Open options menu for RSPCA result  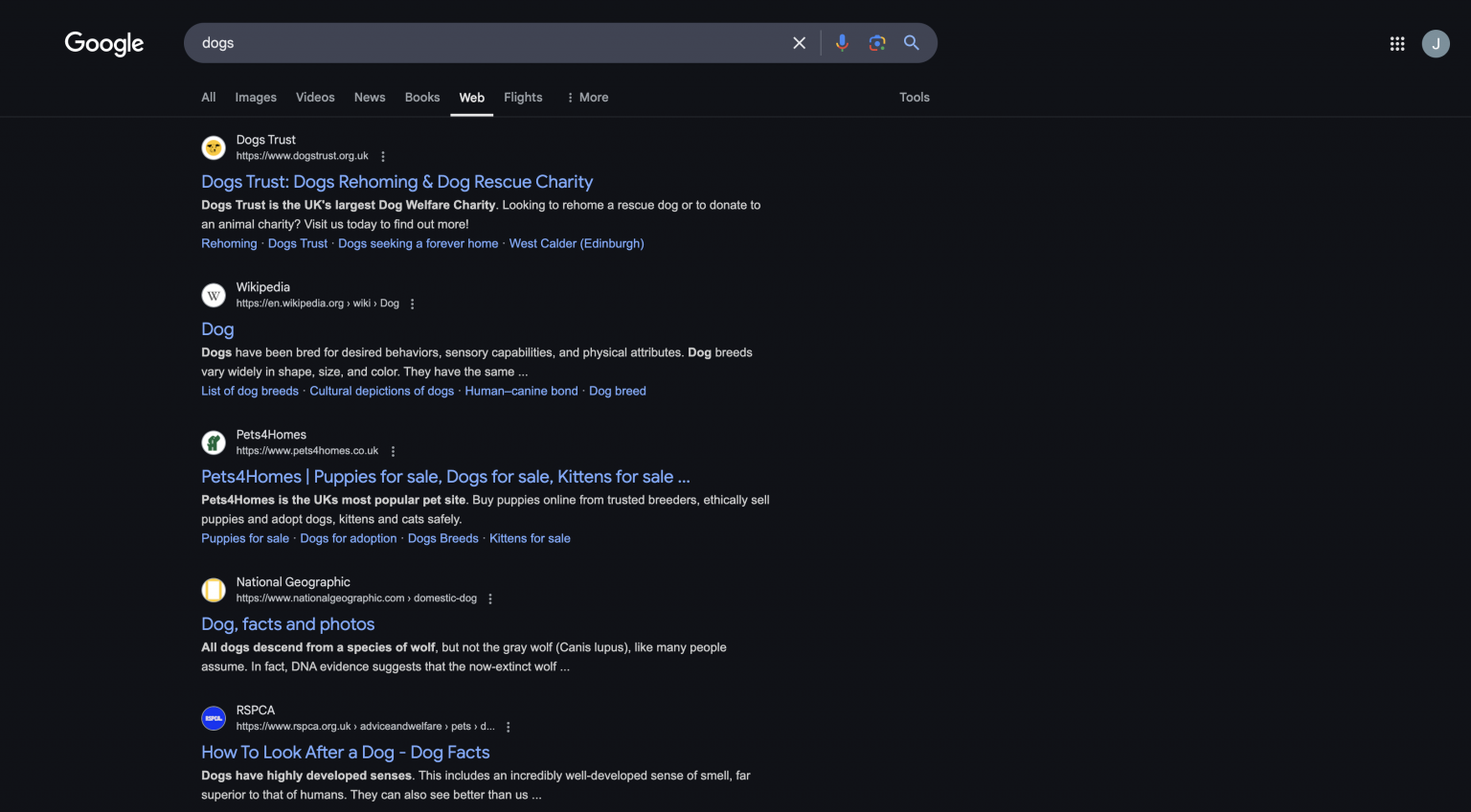pos(509,727)
